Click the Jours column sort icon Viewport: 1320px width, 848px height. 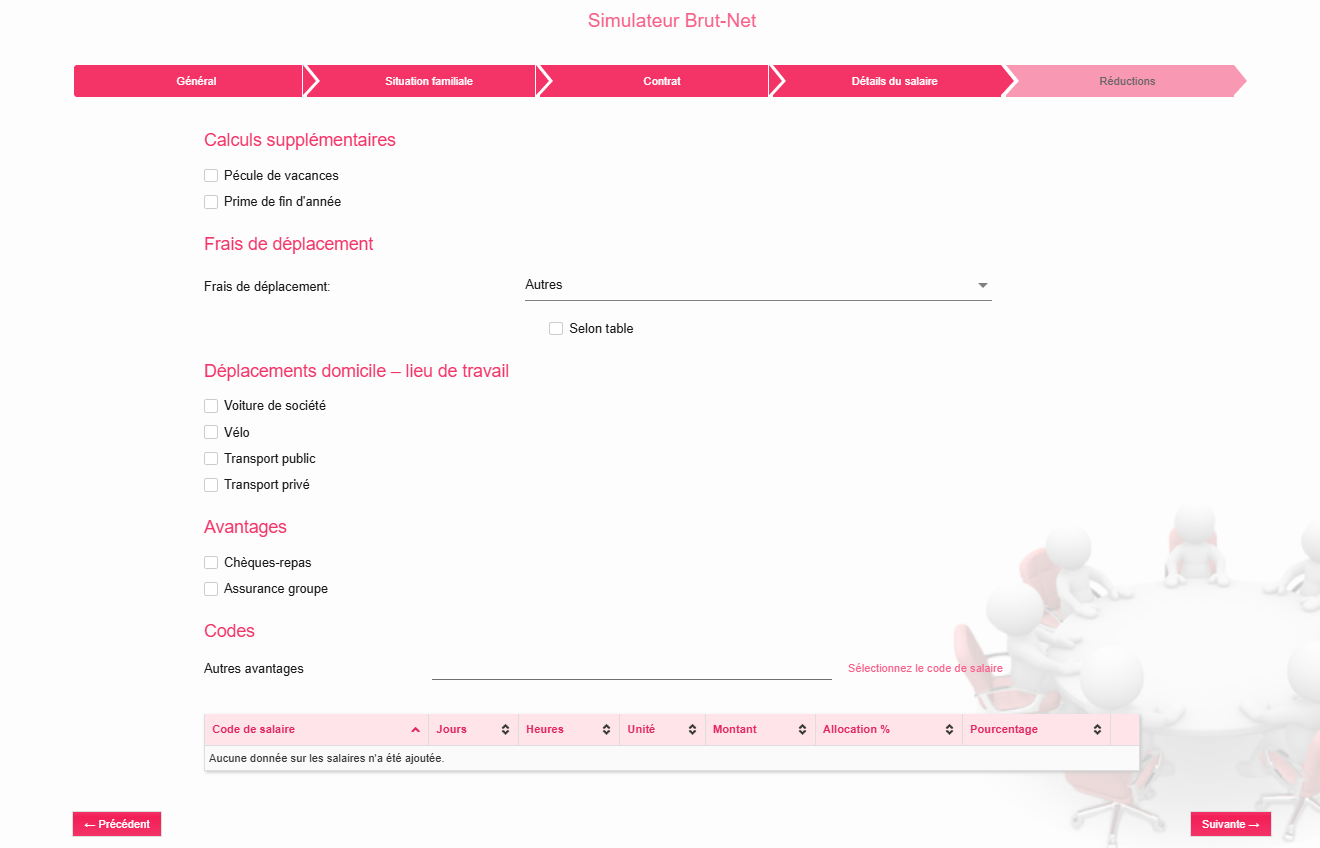pos(505,730)
